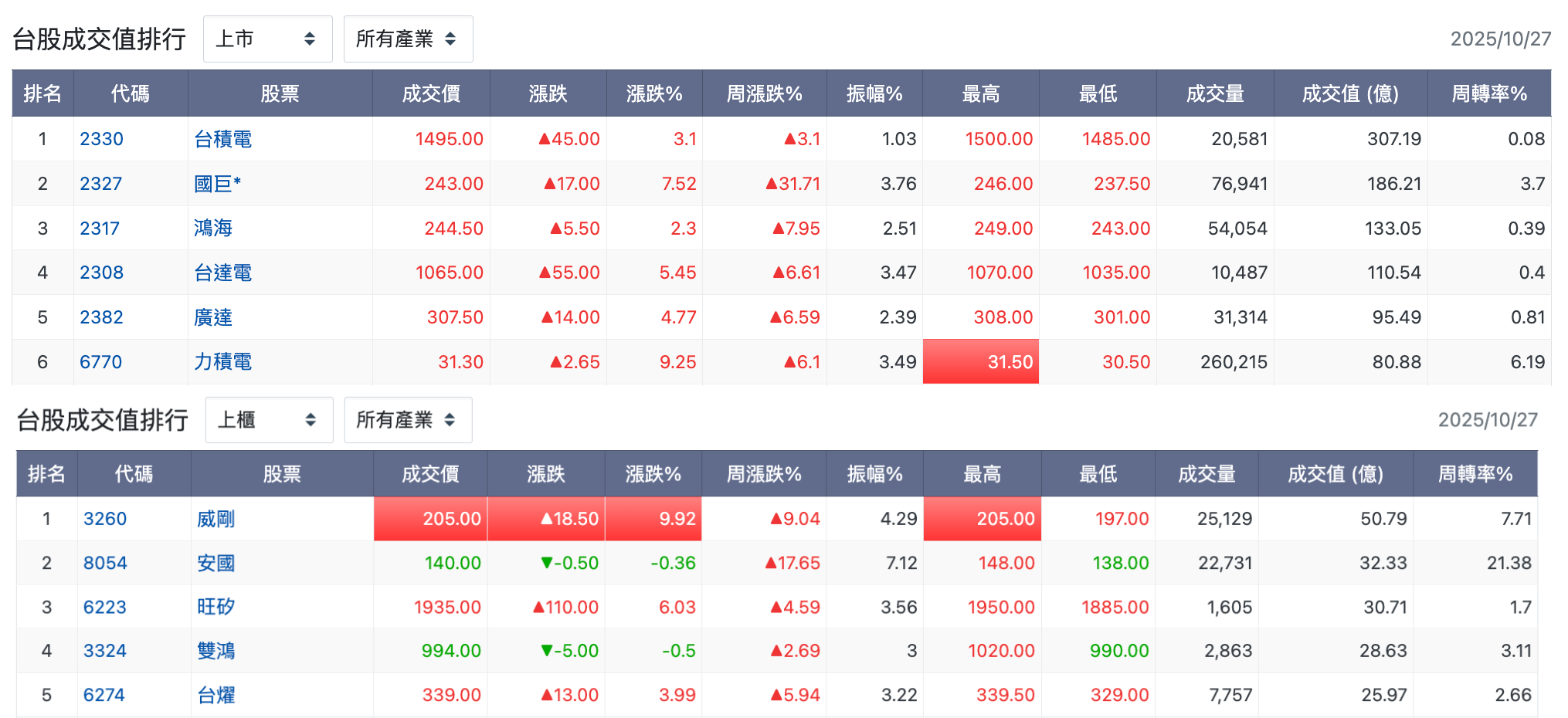Sort top table by 最高 header
The width and height of the screenshot is (1568, 718).
(981, 93)
